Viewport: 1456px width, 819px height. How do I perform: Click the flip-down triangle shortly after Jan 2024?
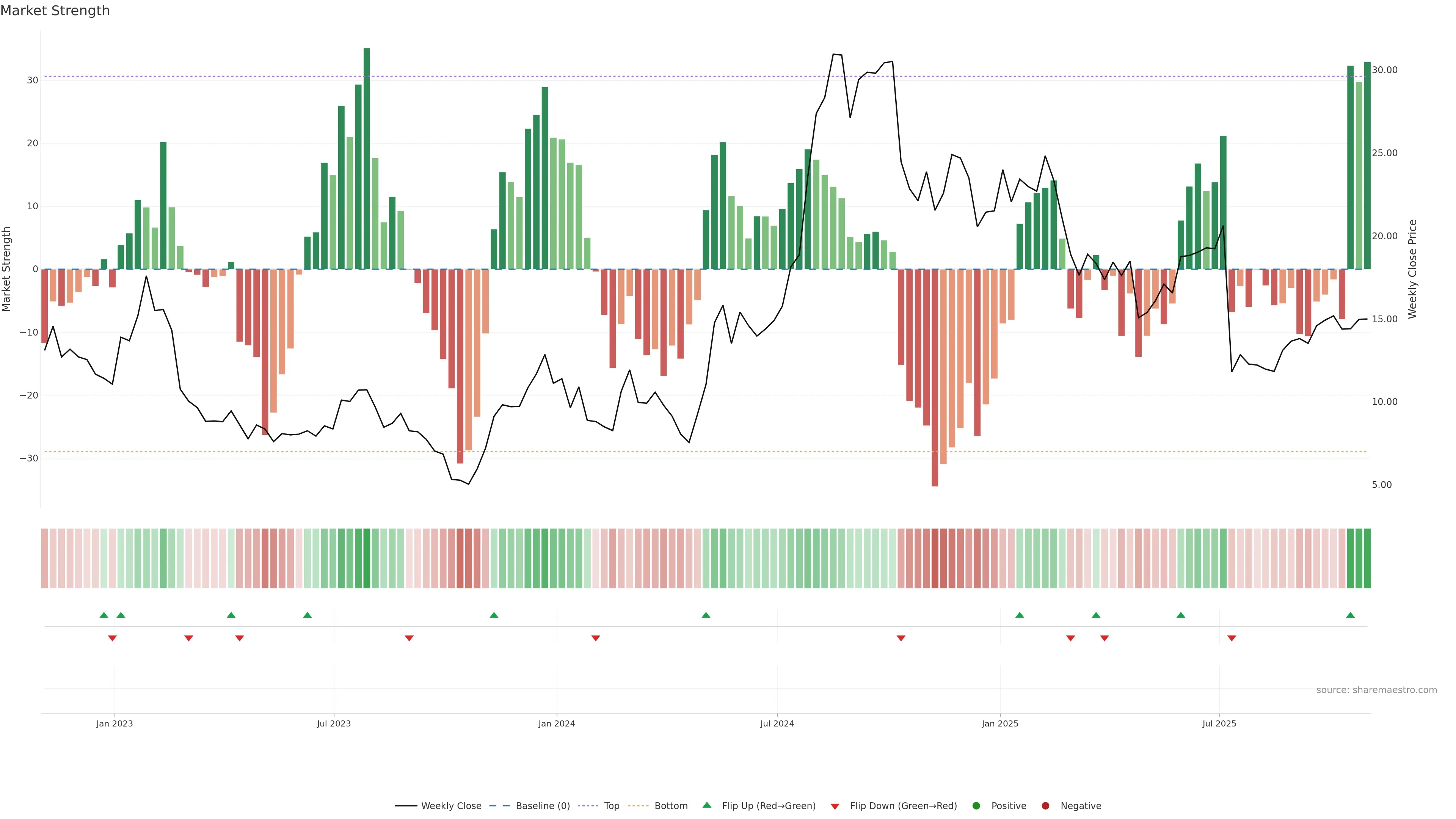coord(596,638)
